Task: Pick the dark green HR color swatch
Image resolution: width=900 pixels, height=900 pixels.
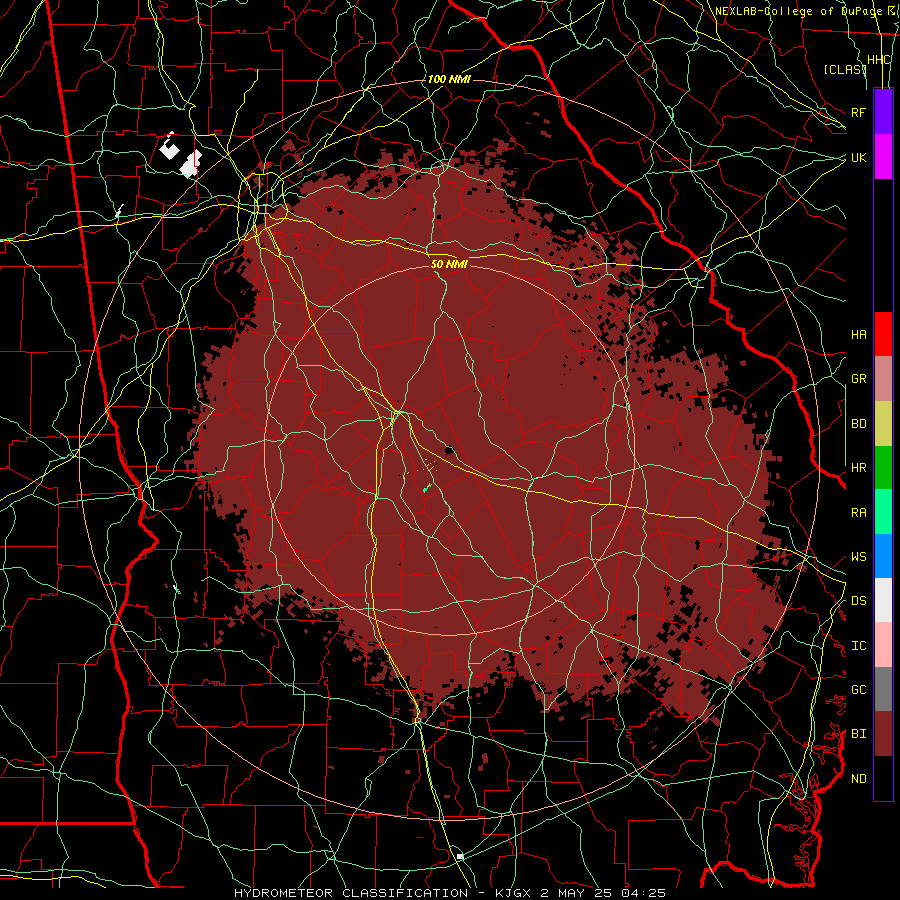Action: pyautogui.click(x=883, y=468)
